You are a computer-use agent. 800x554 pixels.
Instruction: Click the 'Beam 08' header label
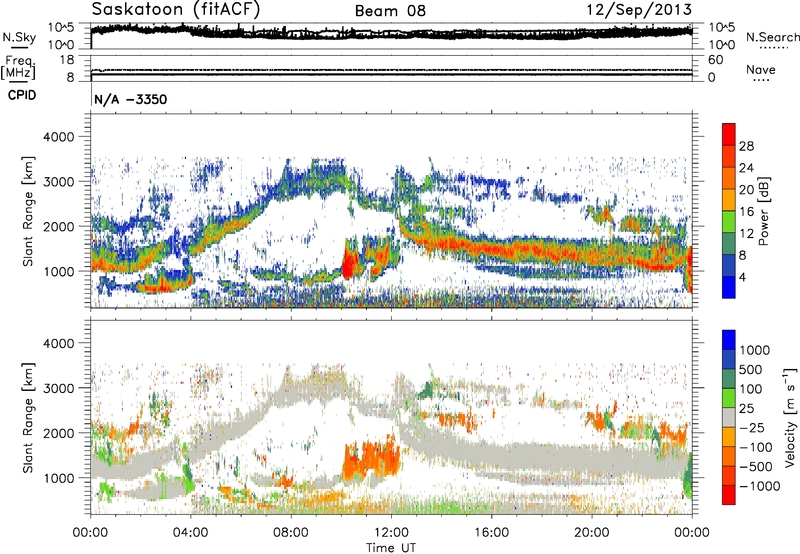[390, 11]
